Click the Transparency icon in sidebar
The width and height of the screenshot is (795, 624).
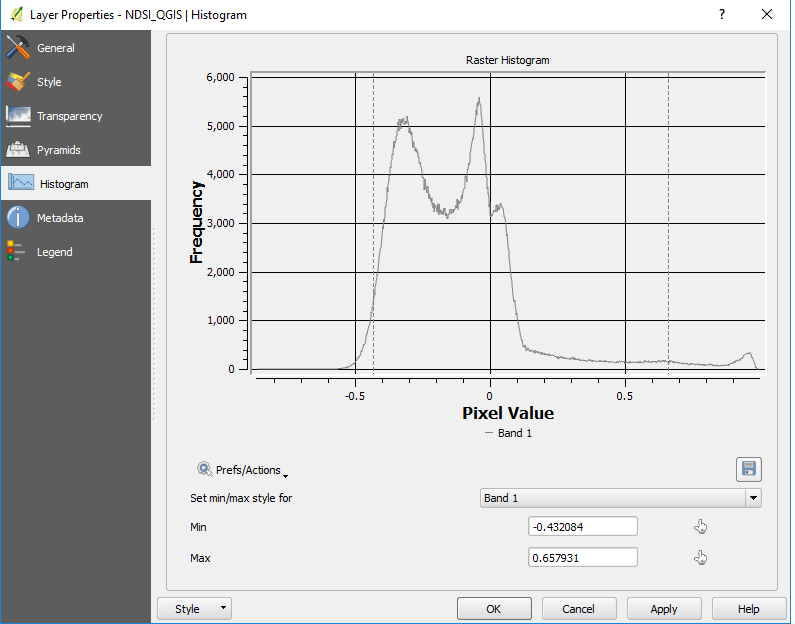(19, 116)
